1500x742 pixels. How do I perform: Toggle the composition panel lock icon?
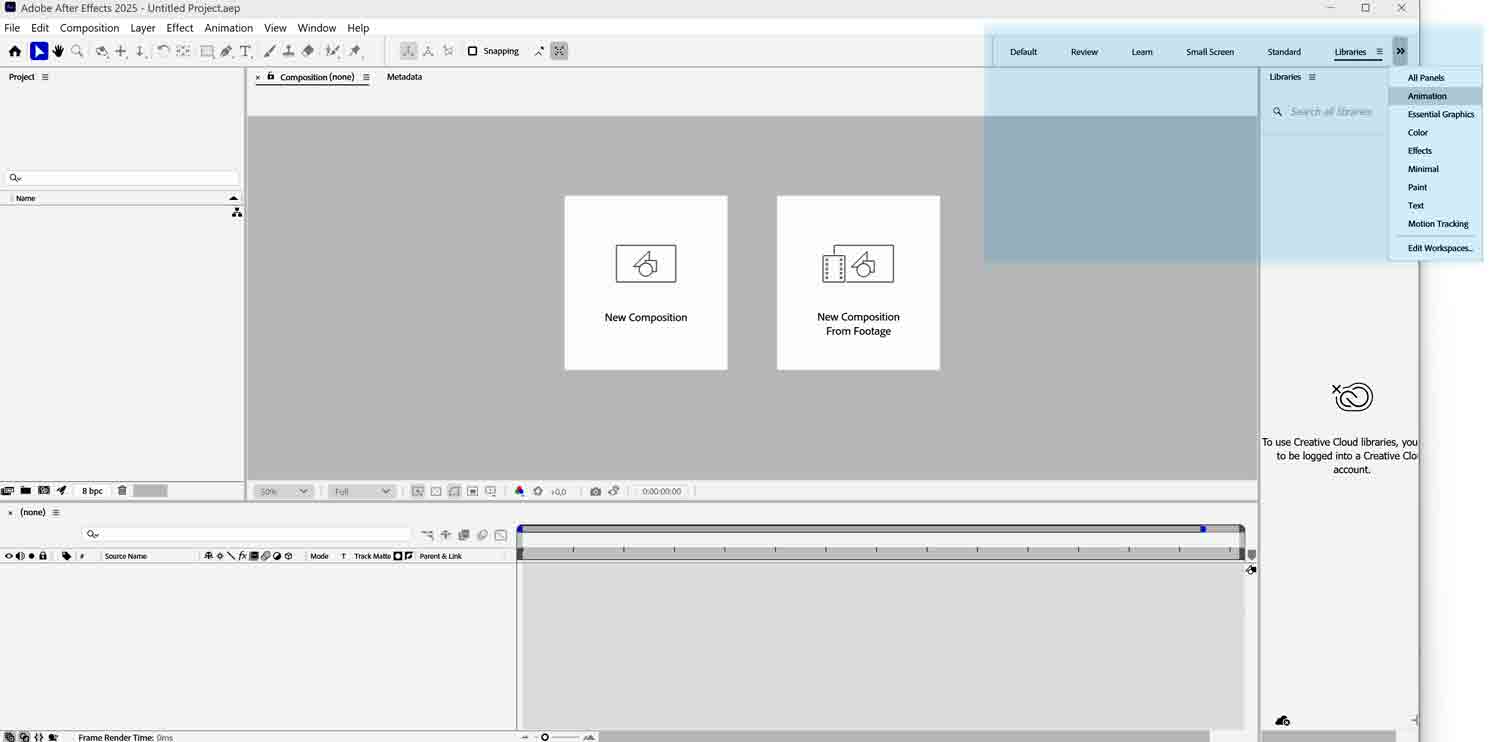coord(271,76)
